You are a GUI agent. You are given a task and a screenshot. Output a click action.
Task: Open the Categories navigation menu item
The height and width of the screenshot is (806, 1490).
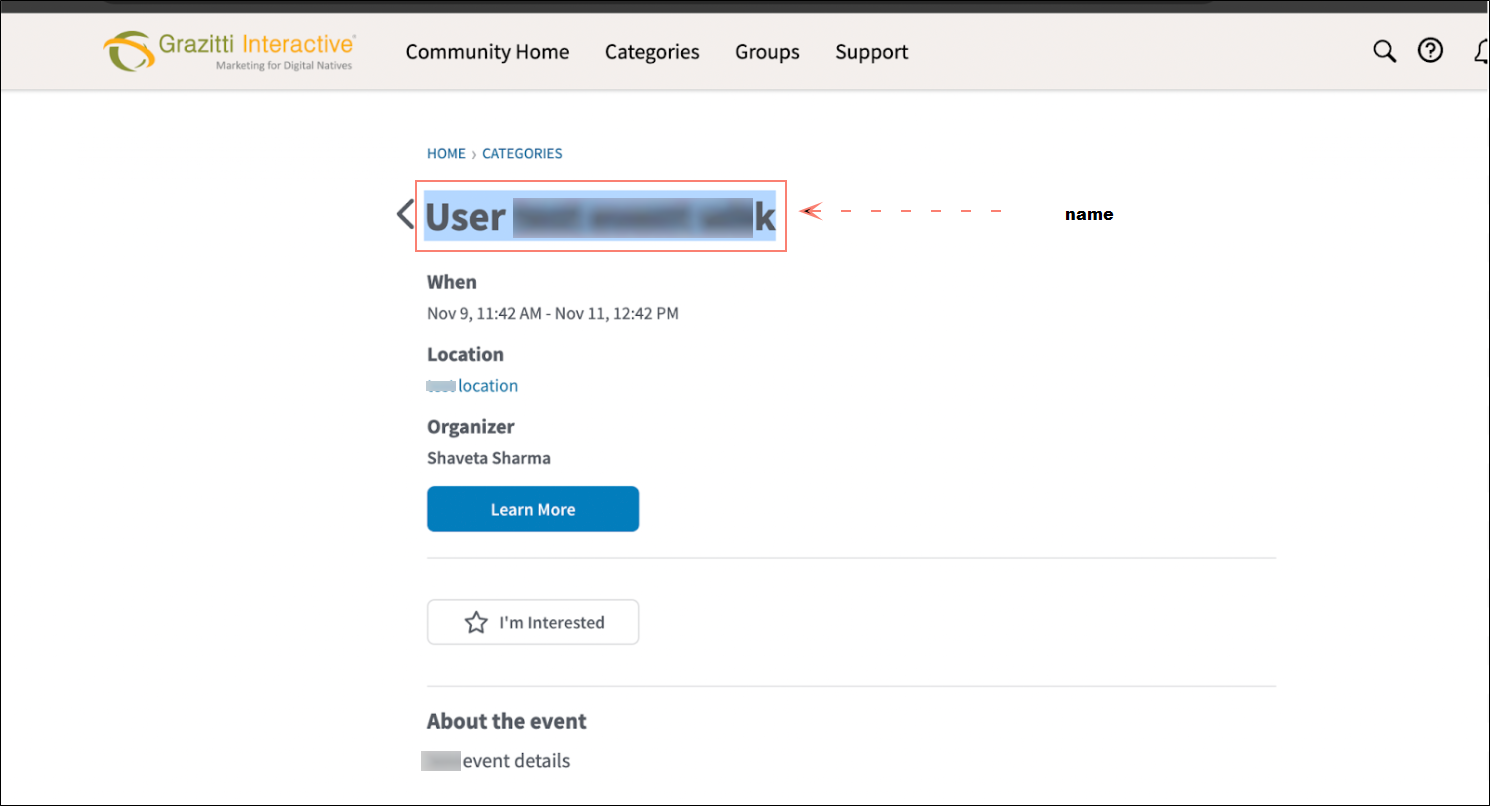652,52
